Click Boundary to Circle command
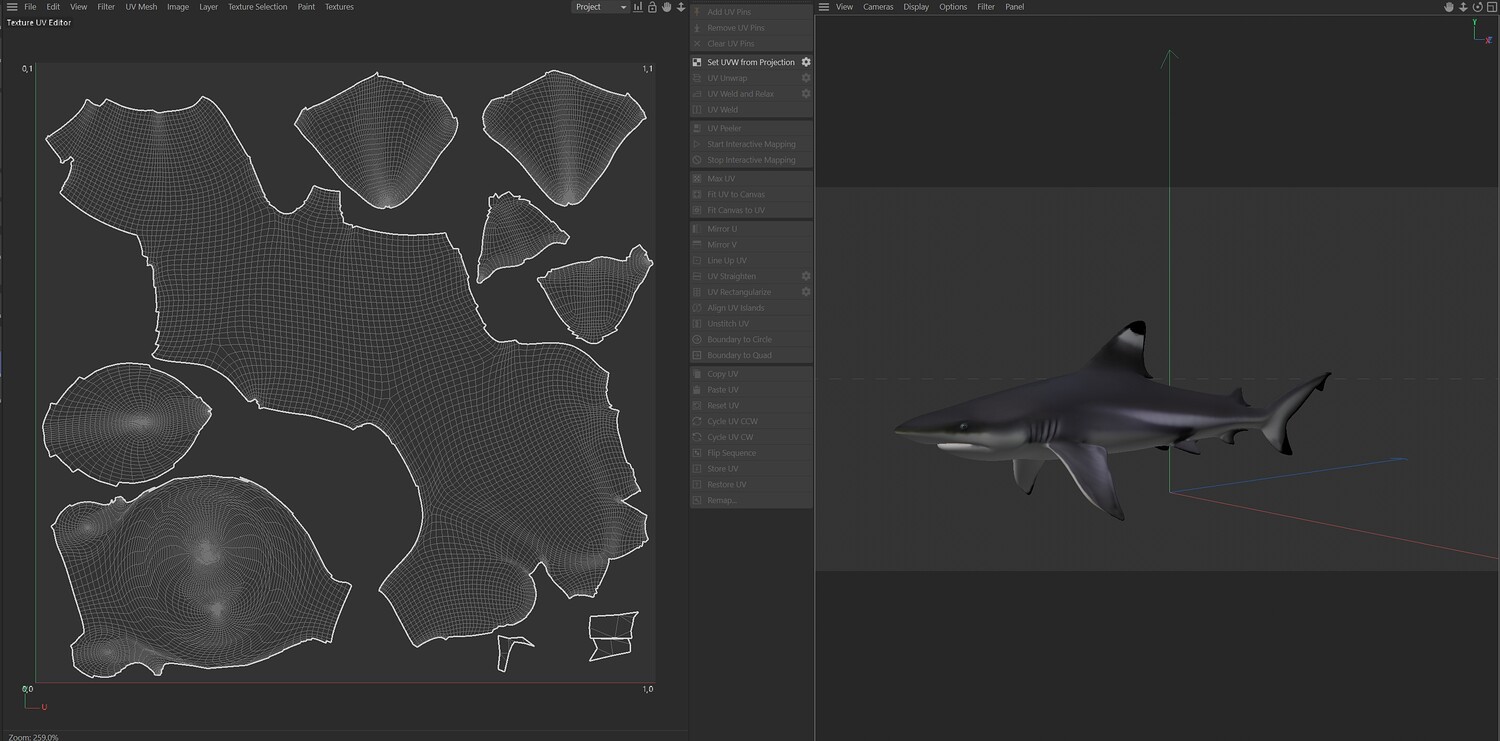 click(x=751, y=340)
